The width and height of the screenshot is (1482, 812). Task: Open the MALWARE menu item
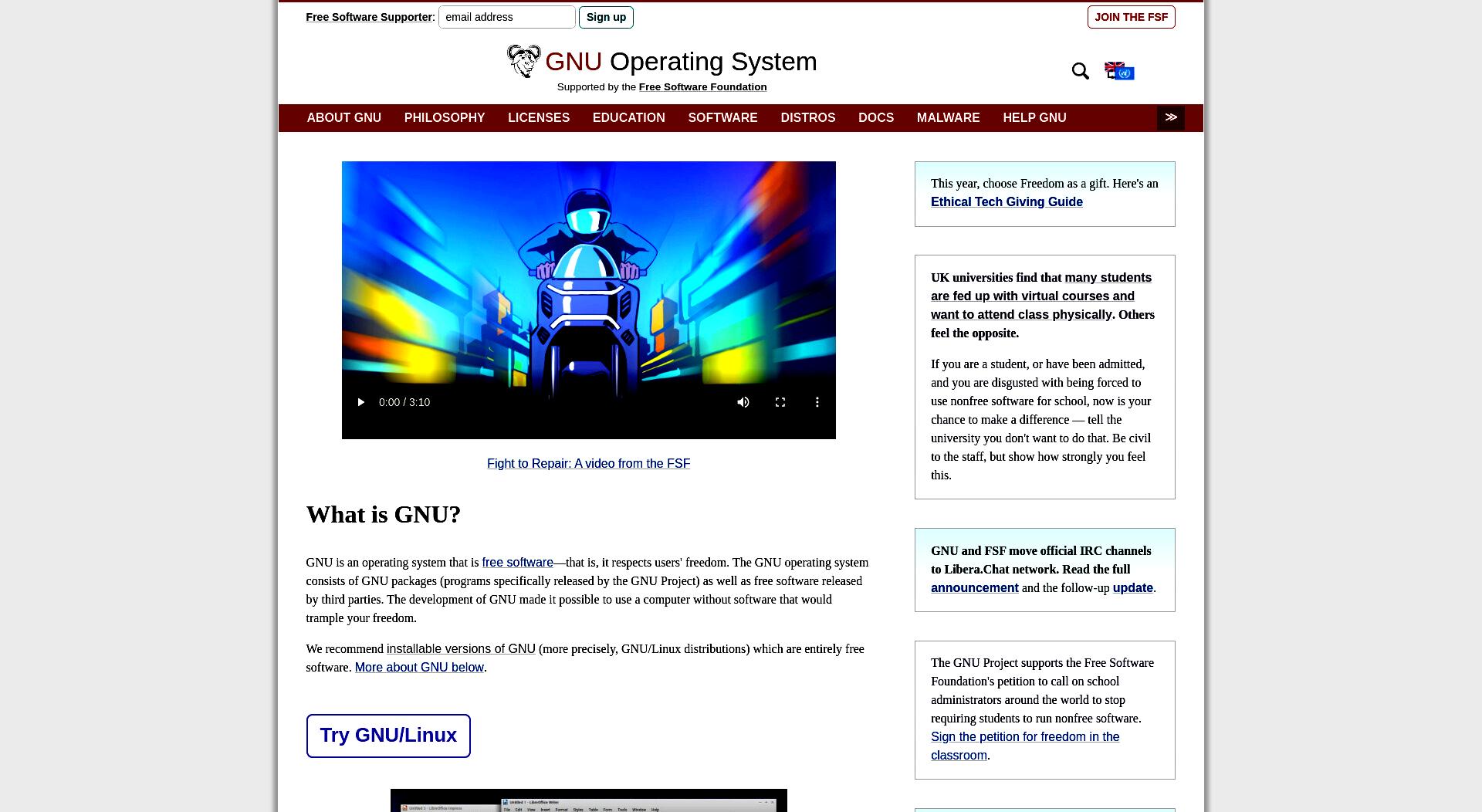pyautogui.click(x=949, y=117)
